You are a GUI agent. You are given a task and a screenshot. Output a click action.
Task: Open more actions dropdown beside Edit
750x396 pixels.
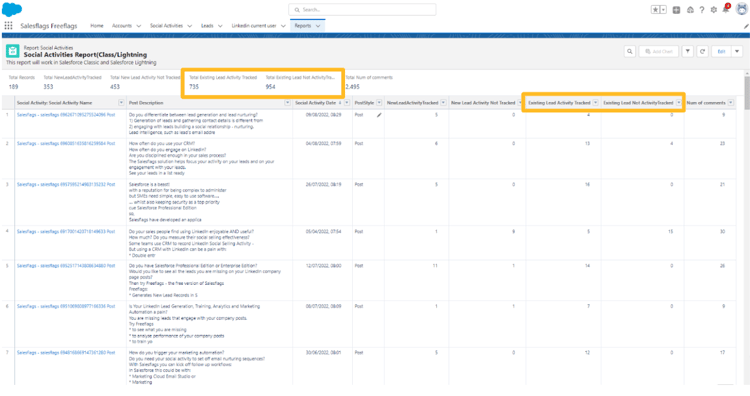point(737,51)
